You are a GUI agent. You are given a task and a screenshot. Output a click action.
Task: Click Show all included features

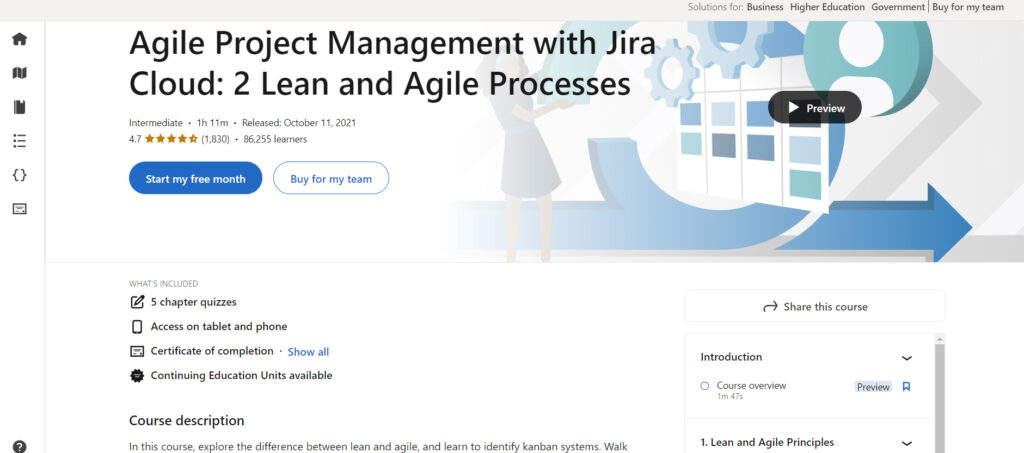pyautogui.click(x=308, y=352)
